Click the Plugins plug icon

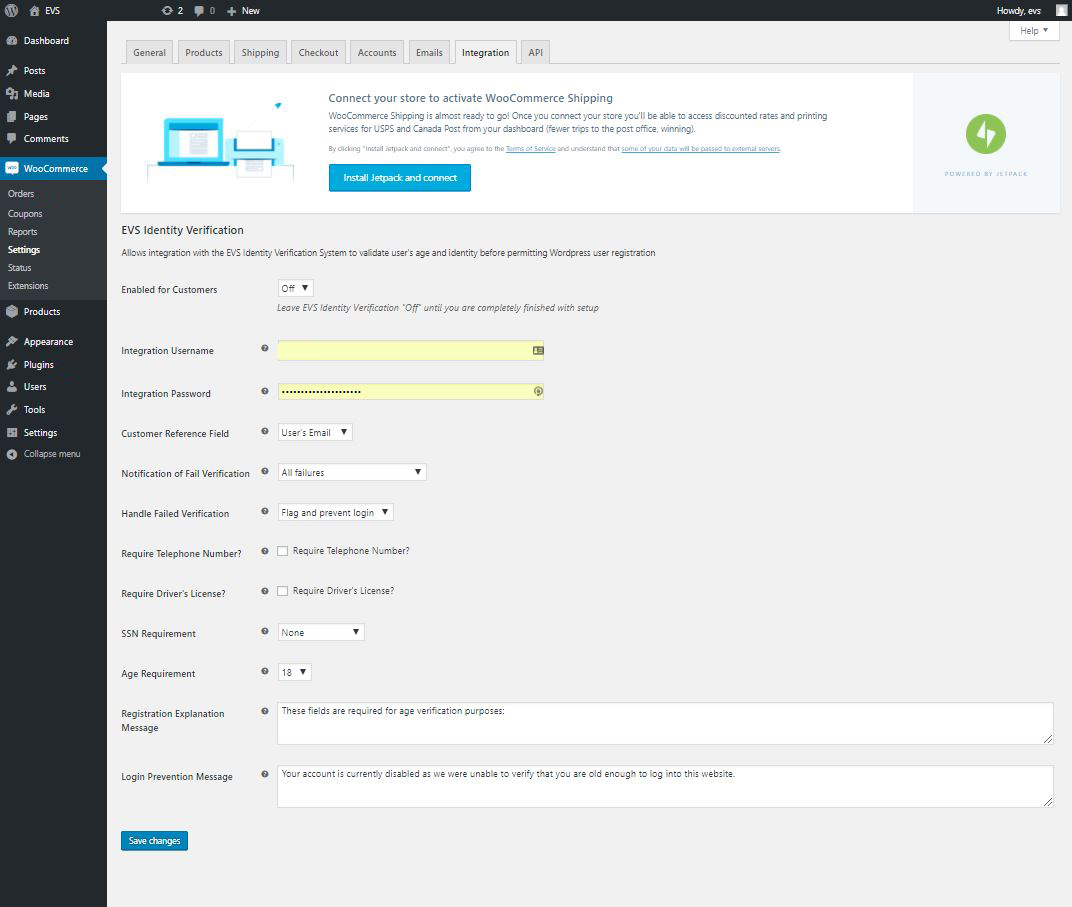[12, 365]
